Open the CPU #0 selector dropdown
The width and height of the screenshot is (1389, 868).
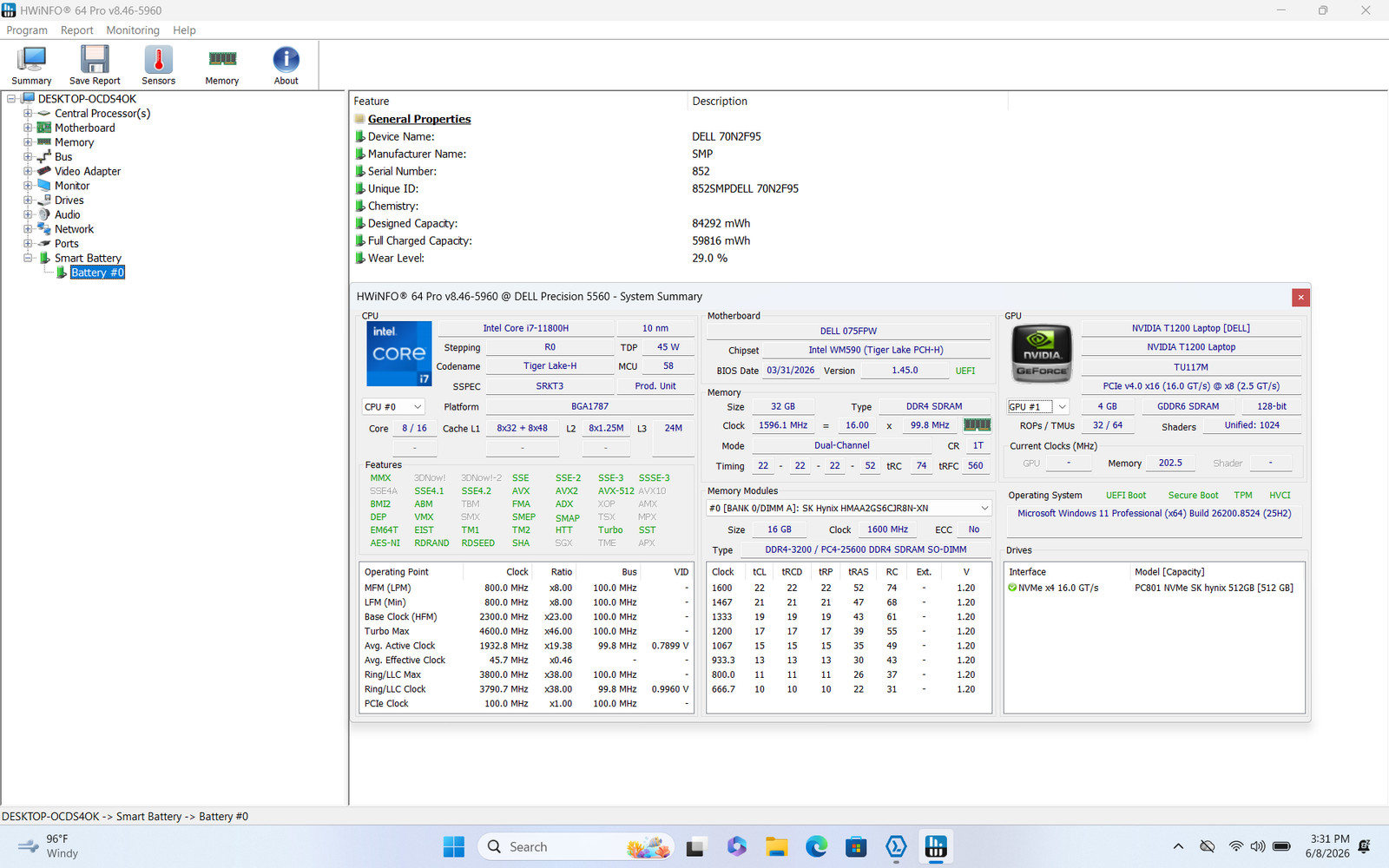[392, 406]
